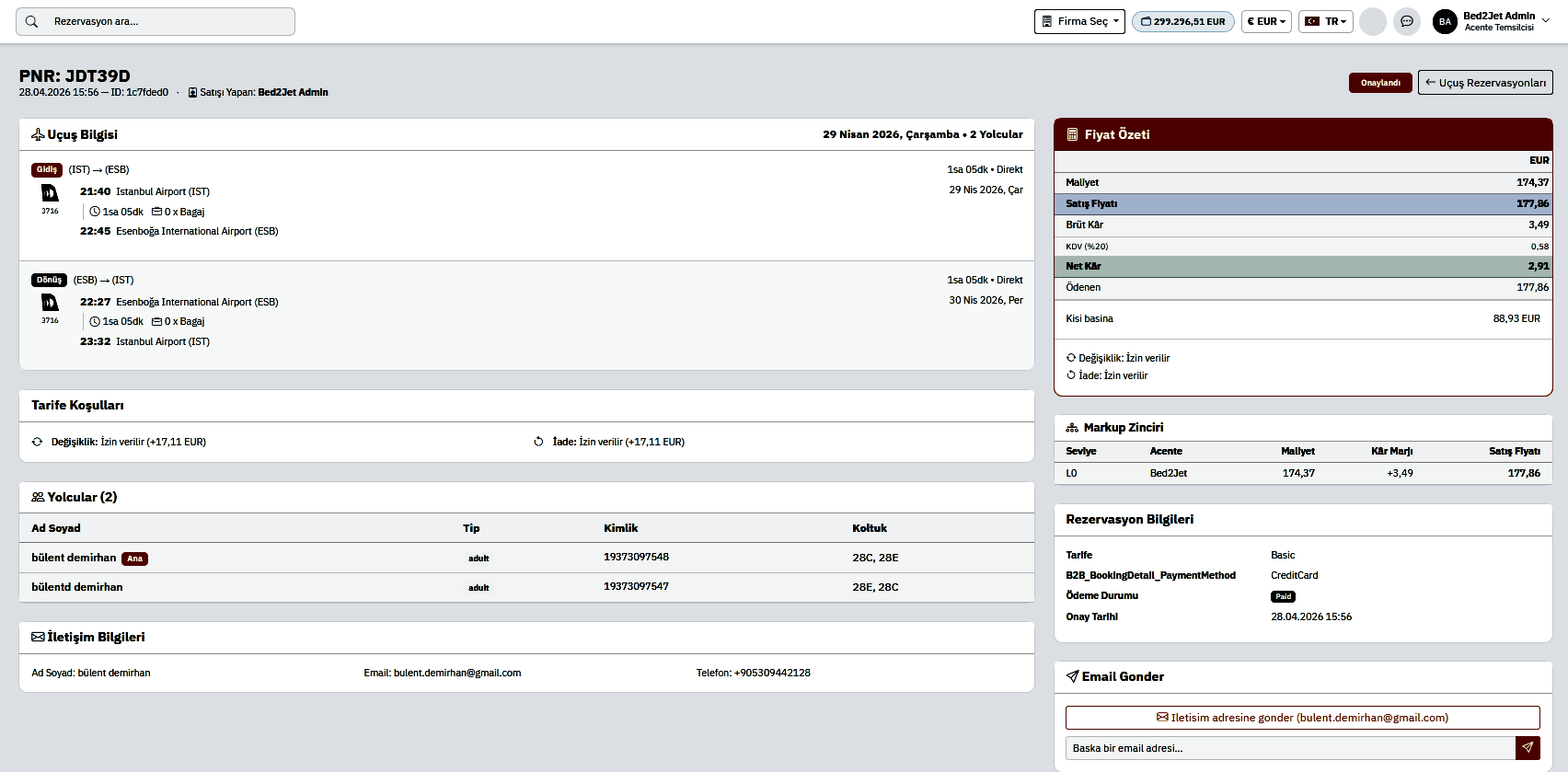This screenshot has height=772, width=1568.
Task: Click the search magnifier icon
Action: click(x=32, y=21)
